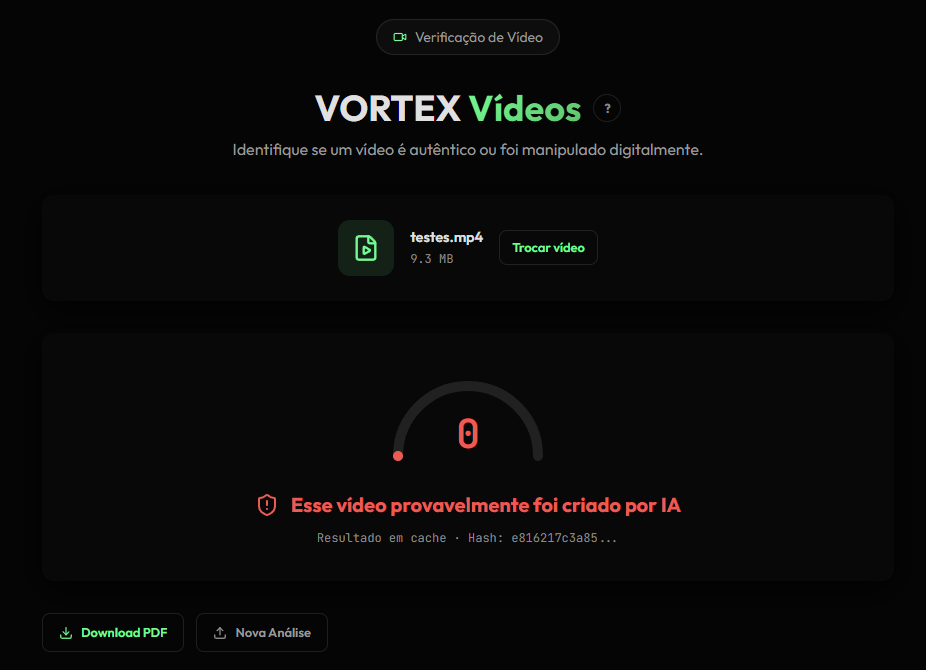
Task: Click the AI-created video verdict message
Action: (x=485, y=505)
